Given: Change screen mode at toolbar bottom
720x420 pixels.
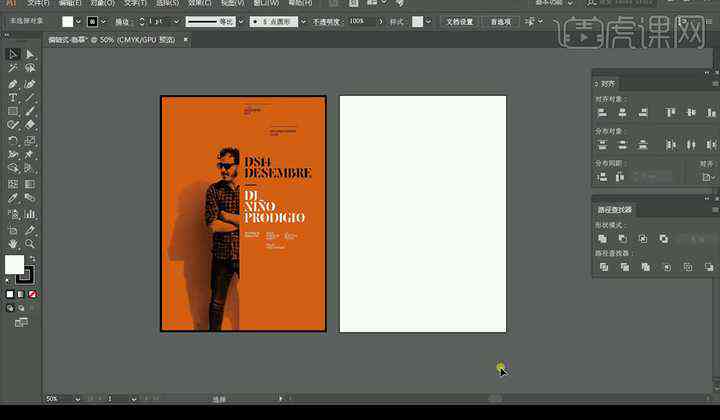Looking at the screenshot, I should click(21, 322).
